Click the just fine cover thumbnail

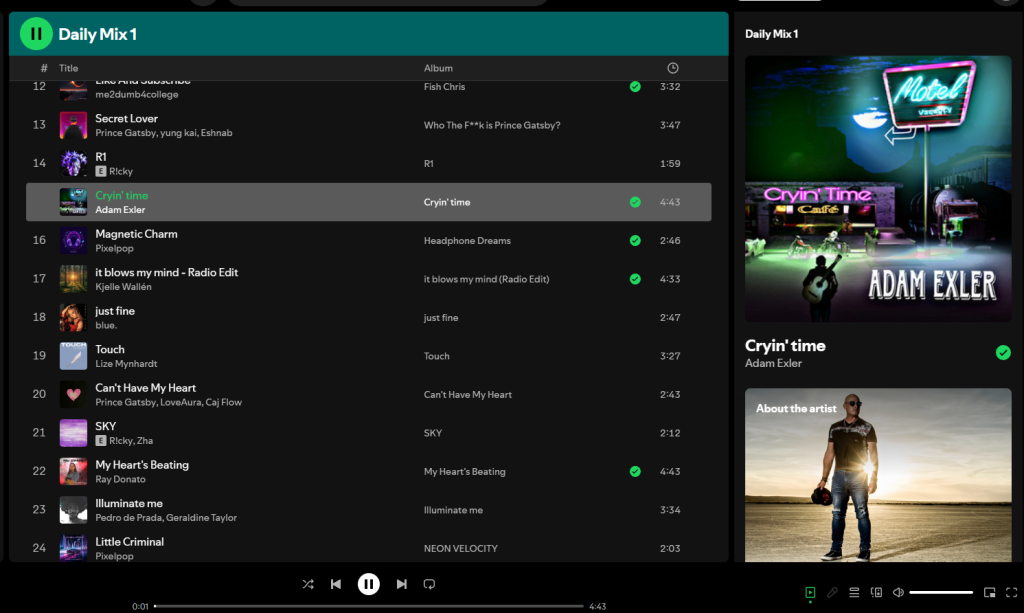click(73, 317)
